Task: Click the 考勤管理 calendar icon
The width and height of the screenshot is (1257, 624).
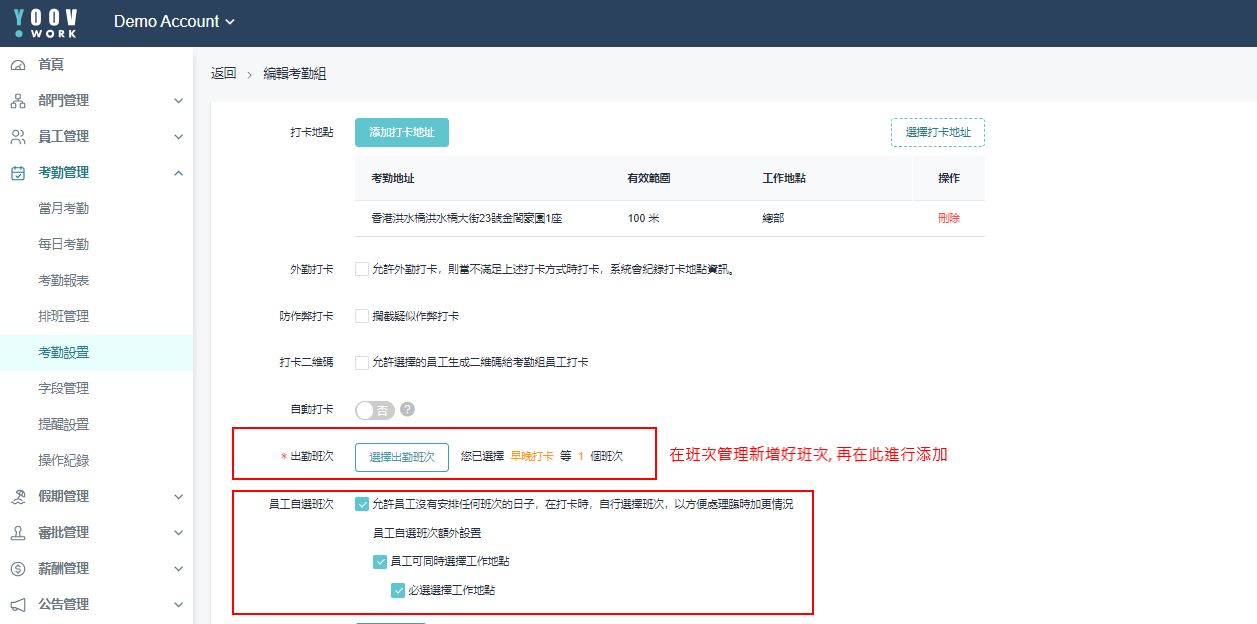Action: click(18, 173)
